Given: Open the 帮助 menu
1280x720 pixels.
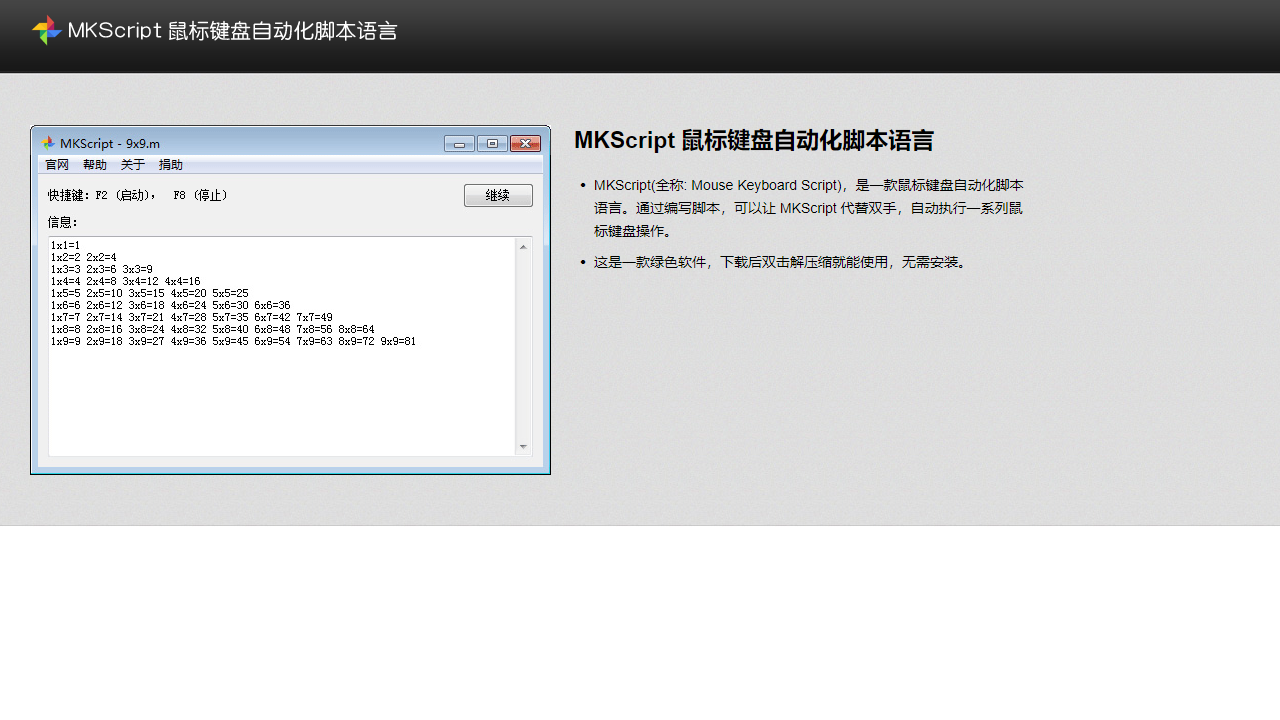Looking at the screenshot, I should tap(94, 164).
